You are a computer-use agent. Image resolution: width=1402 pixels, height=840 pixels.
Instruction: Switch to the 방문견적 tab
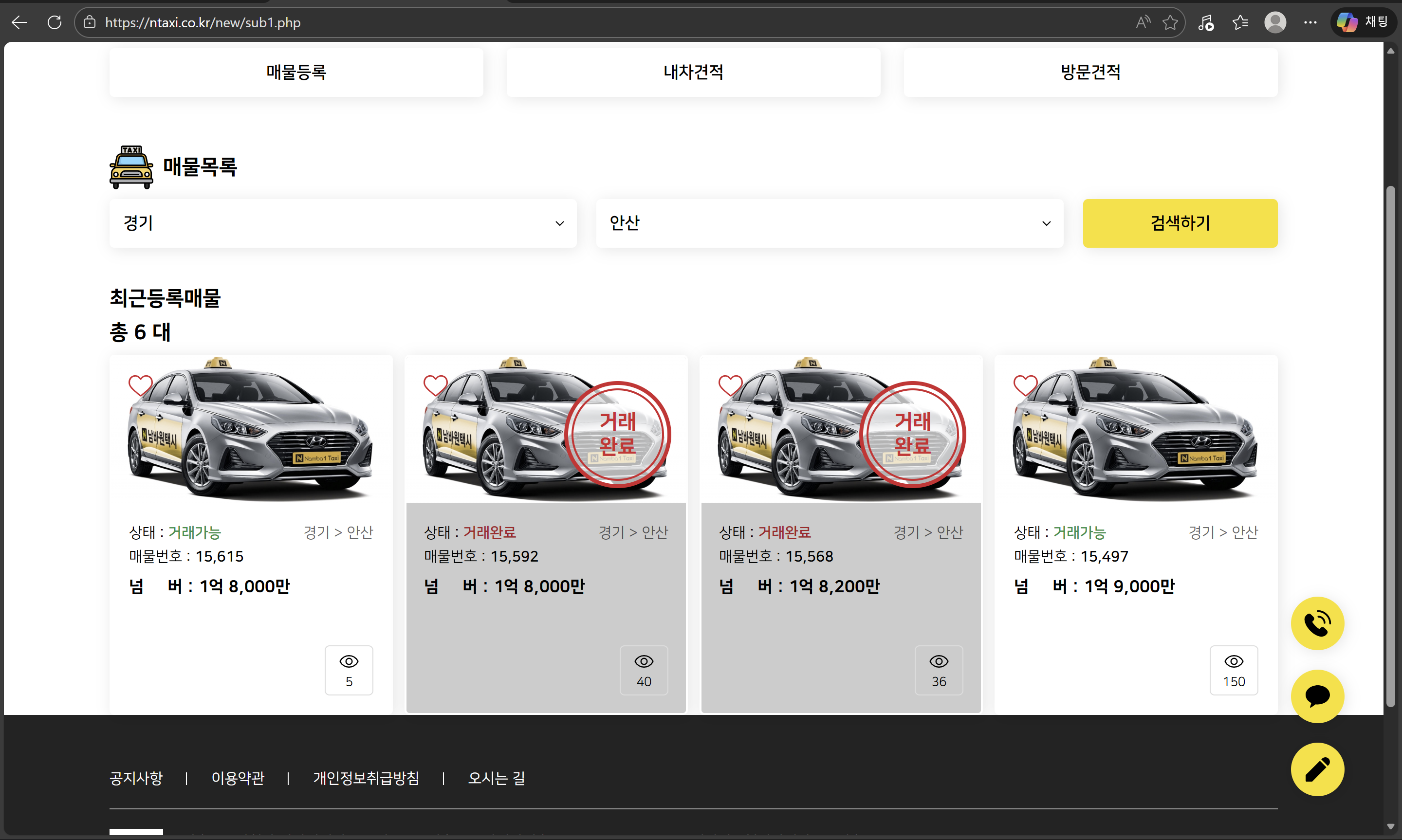pyautogui.click(x=1089, y=72)
